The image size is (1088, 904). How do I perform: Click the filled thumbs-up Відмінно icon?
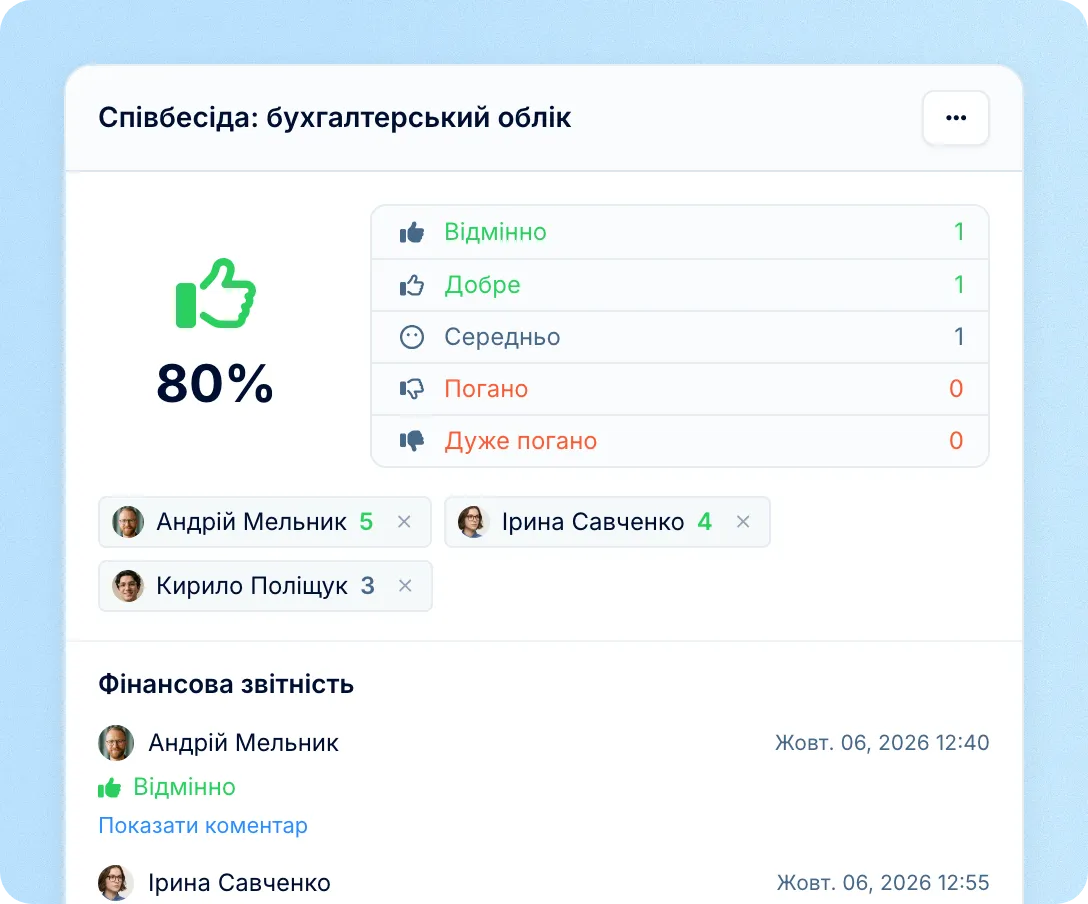(411, 232)
